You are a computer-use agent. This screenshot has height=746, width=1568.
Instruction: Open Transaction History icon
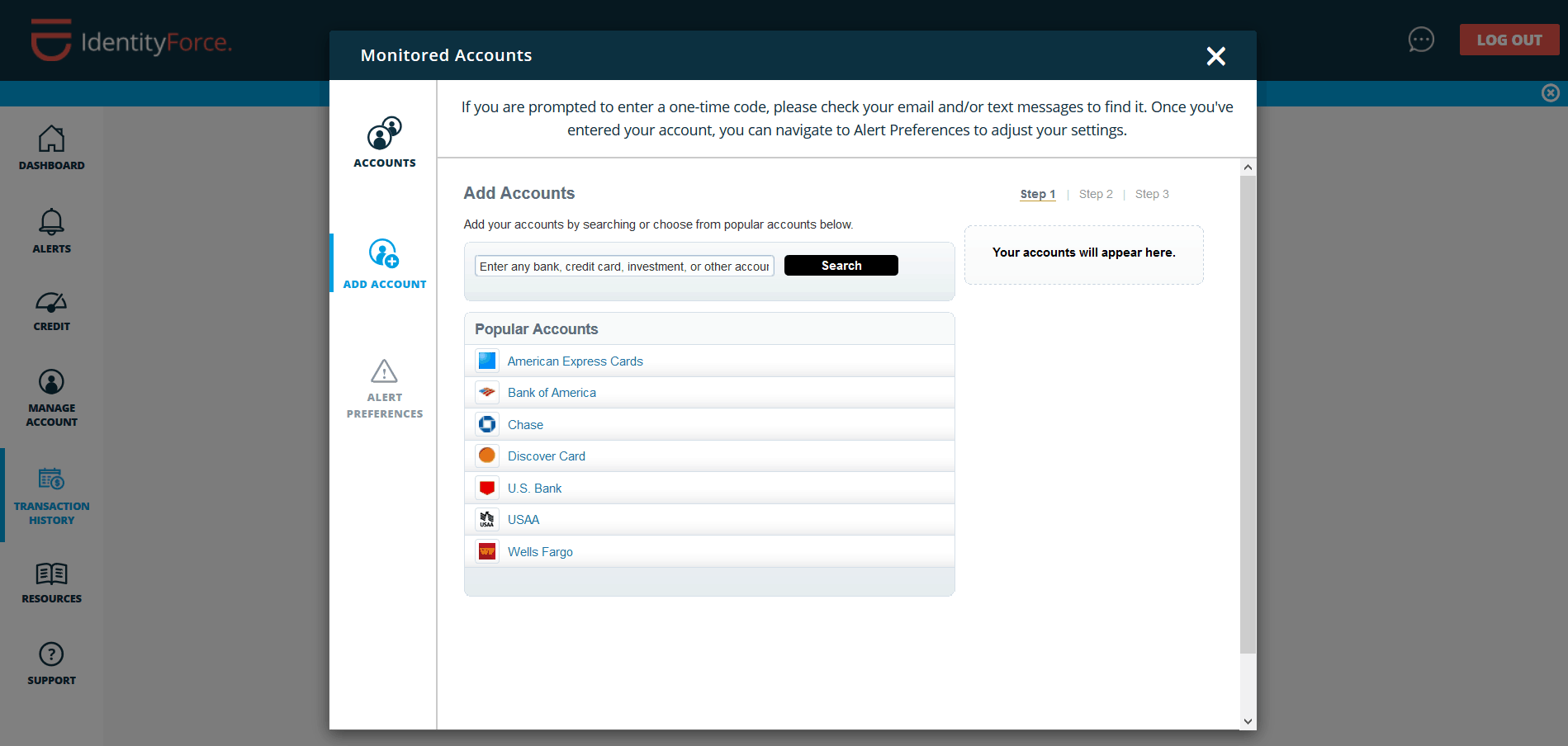51,479
